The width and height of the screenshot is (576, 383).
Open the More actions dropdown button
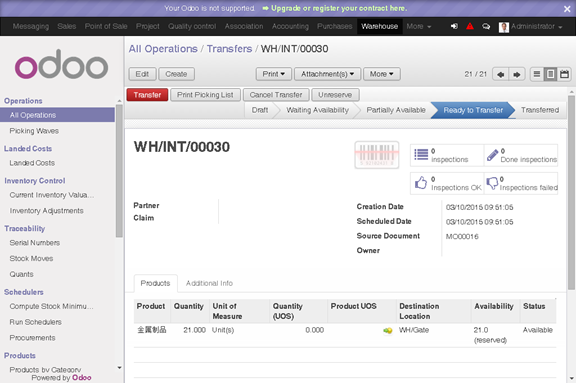tap(382, 74)
